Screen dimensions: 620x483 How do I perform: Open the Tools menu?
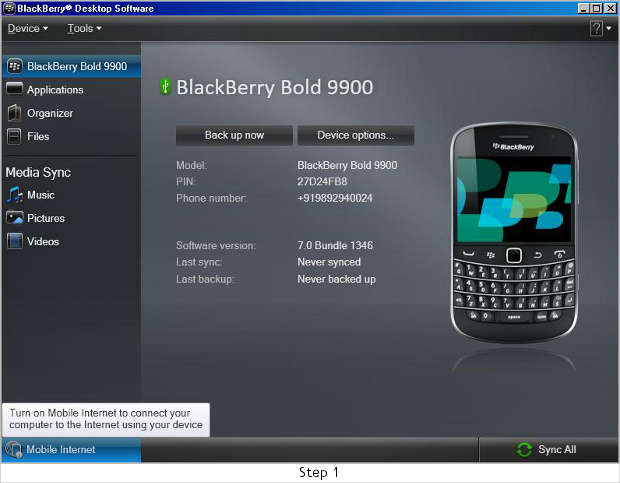tap(84, 28)
